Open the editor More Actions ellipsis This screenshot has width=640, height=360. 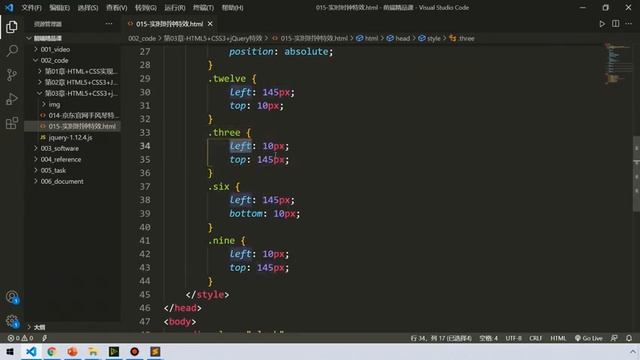(x=629, y=24)
